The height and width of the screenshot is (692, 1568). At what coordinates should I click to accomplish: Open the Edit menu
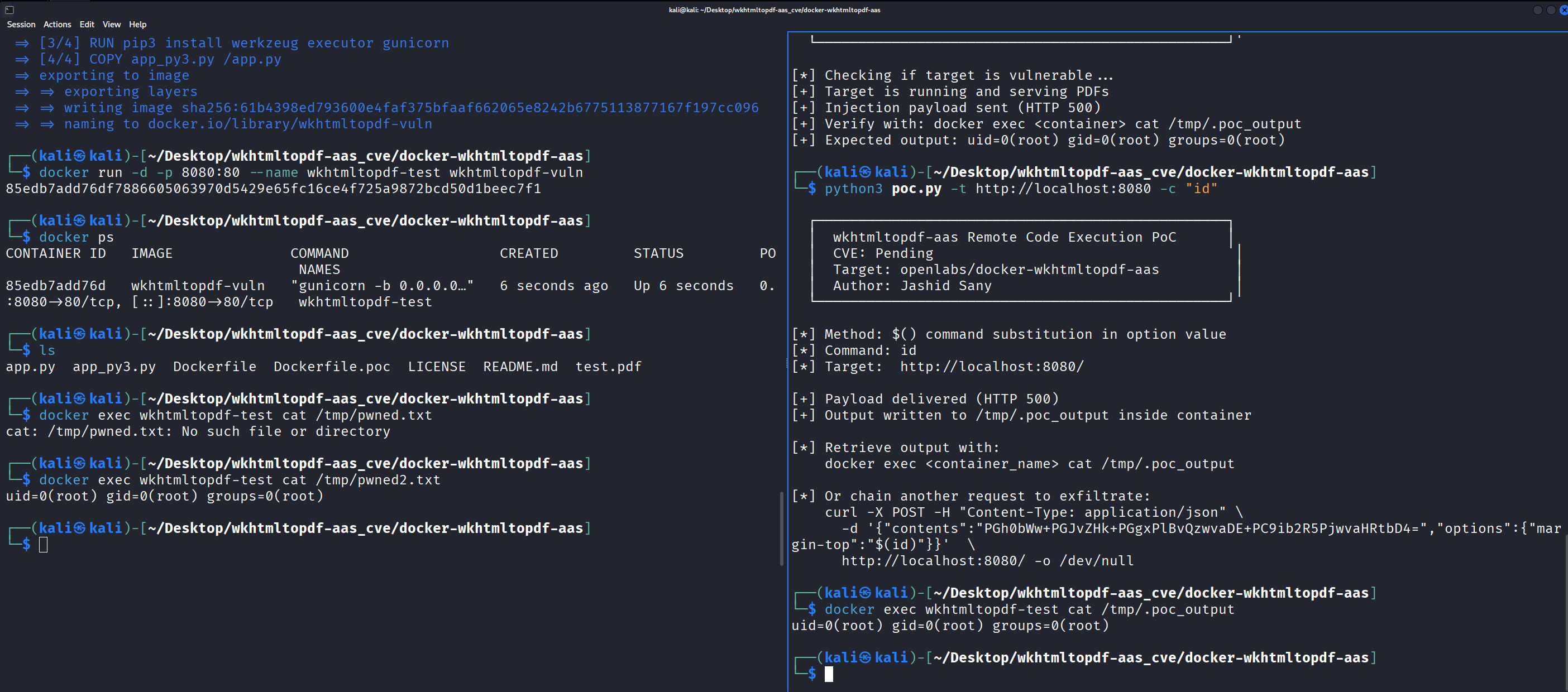[x=87, y=25]
